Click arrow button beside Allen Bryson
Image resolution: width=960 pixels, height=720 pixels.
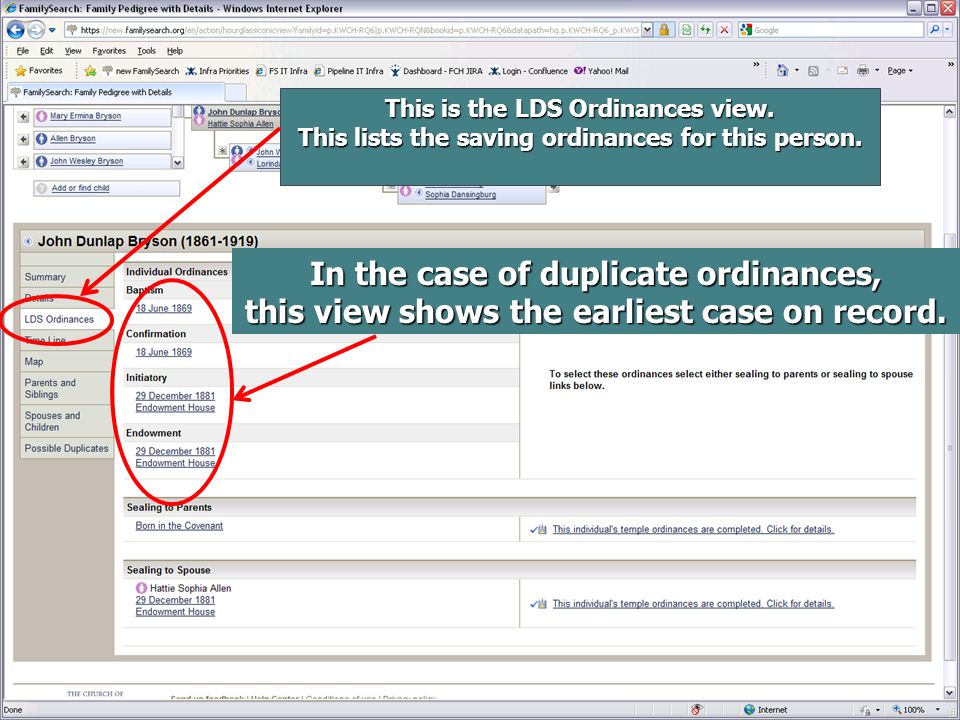point(23,139)
